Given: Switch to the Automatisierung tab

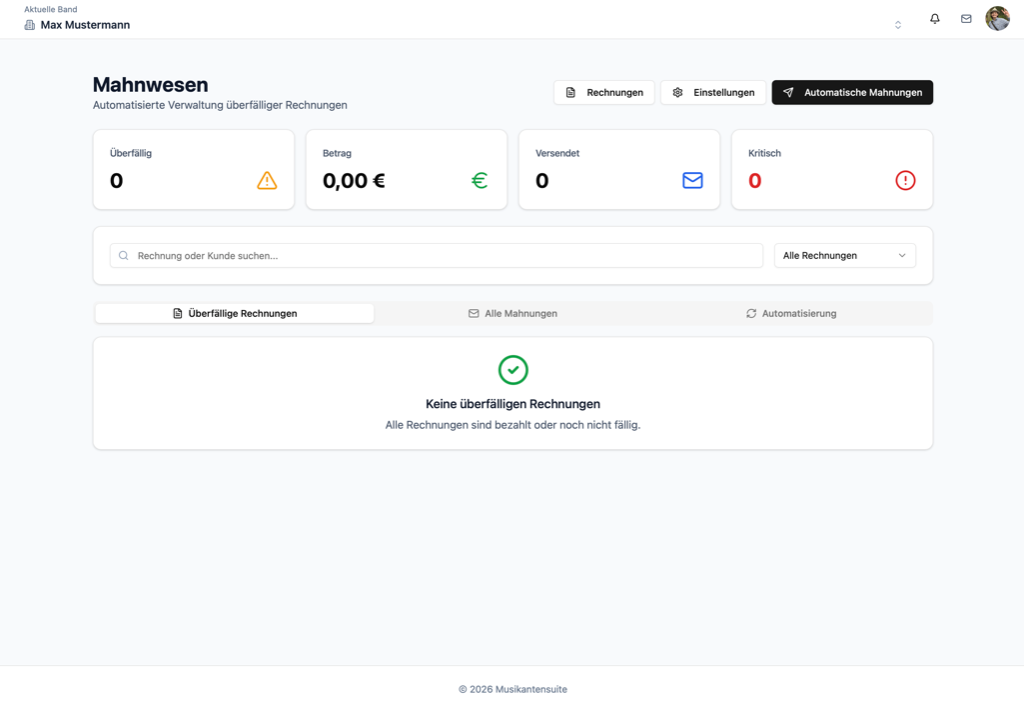Looking at the screenshot, I should 791,314.
